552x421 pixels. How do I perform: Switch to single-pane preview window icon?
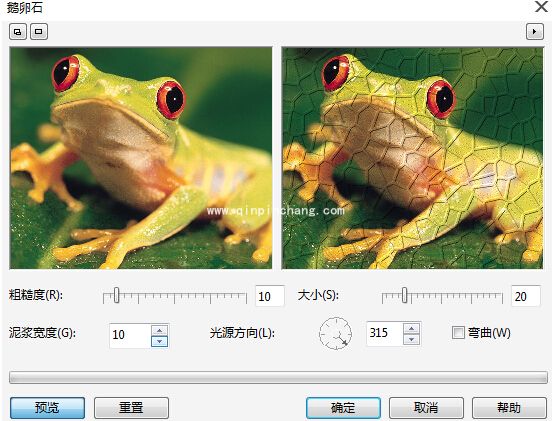[39, 32]
